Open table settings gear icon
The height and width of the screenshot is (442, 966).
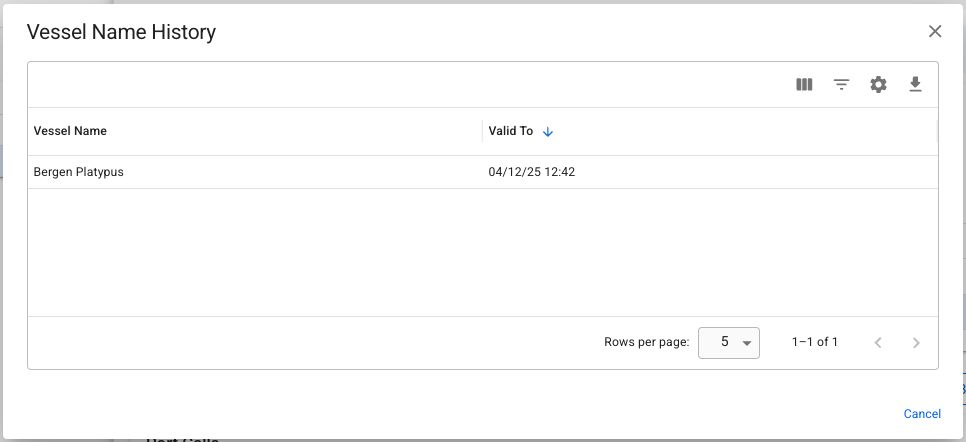[878, 85]
